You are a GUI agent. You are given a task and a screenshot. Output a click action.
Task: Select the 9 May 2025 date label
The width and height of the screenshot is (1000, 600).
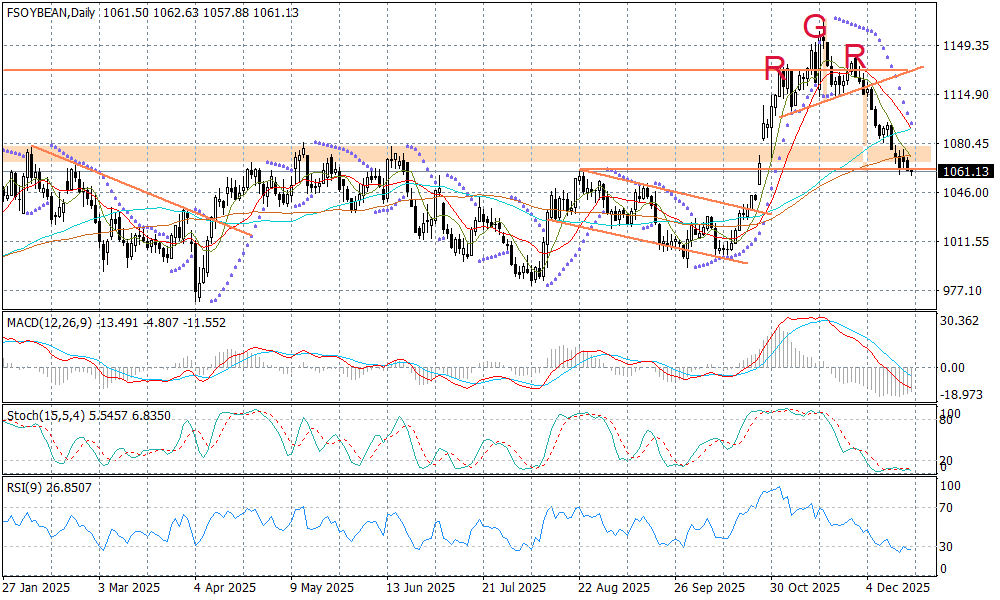[x=323, y=588]
